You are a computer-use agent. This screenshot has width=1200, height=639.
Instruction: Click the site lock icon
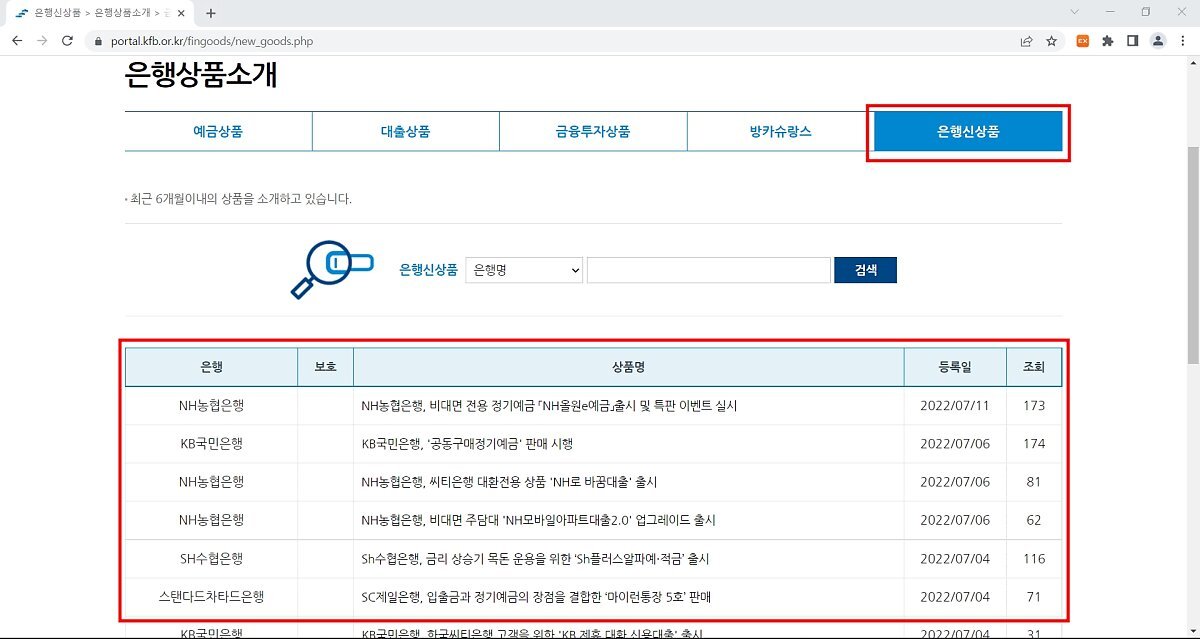(x=97, y=42)
